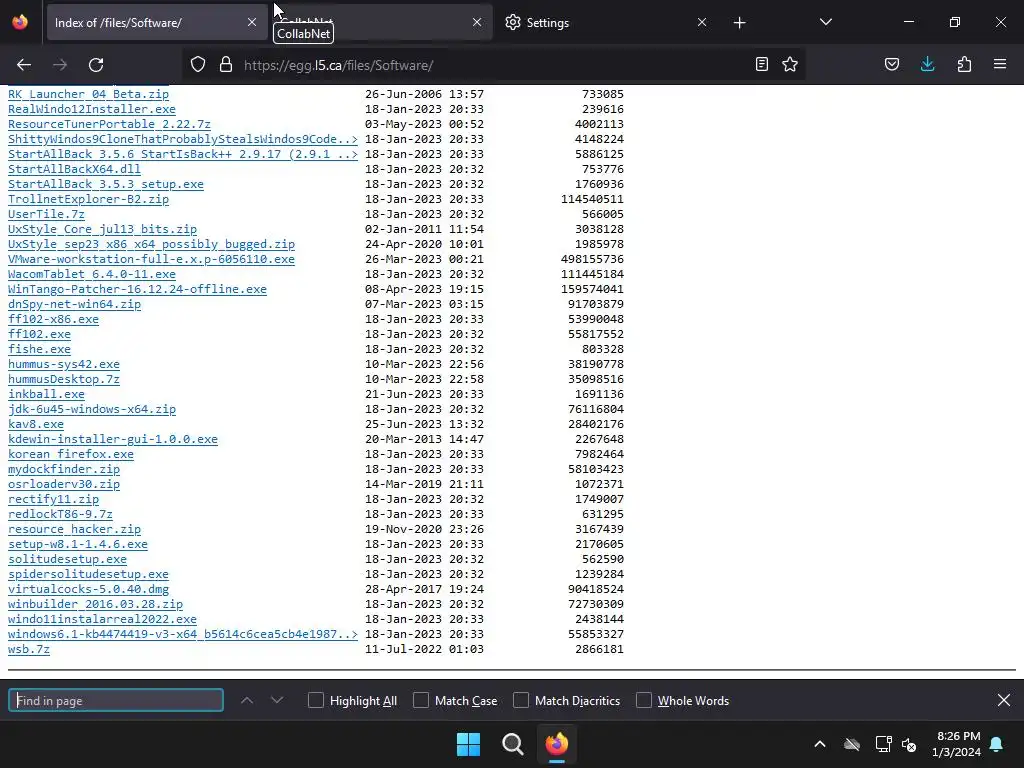Download VMware-workstation-full-e.x.p-6056110.exe
The height and width of the screenshot is (768, 1024).
(152, 259)
